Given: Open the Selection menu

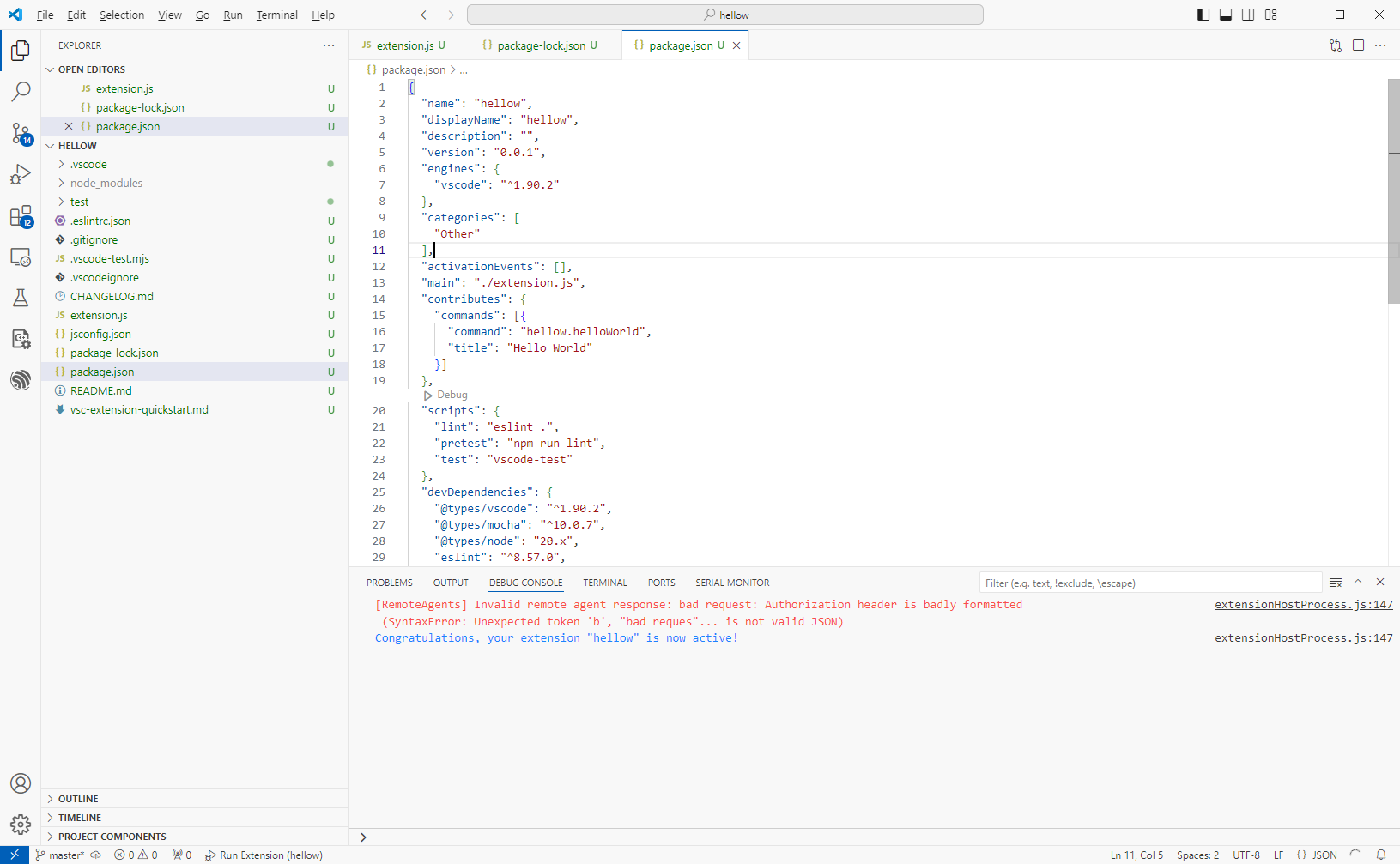Looking at the screenshot, I should coord(122,15).
